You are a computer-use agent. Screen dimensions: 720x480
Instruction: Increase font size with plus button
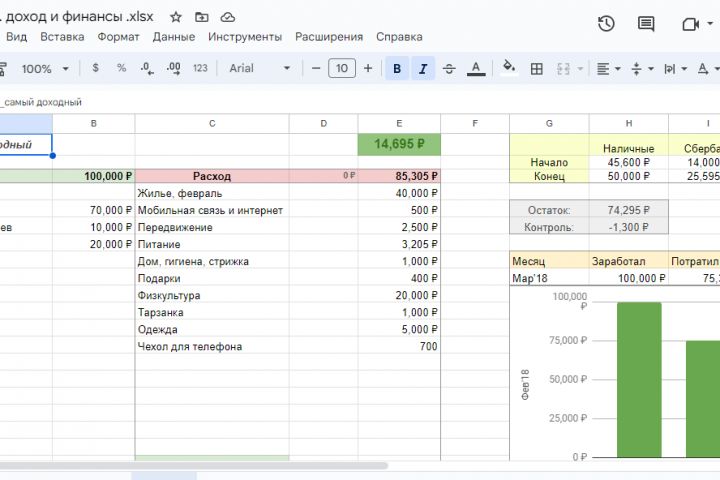click(368, 68)
